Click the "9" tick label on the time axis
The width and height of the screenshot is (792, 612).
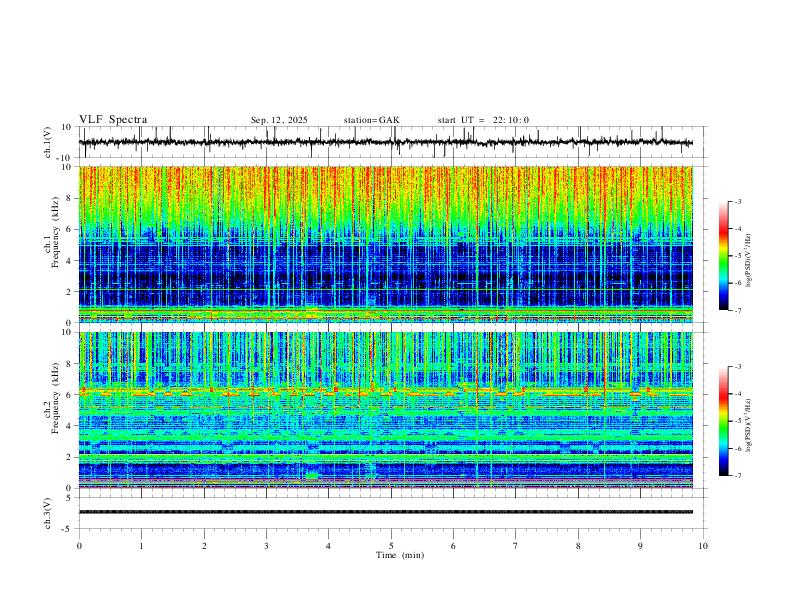point(640,546)
